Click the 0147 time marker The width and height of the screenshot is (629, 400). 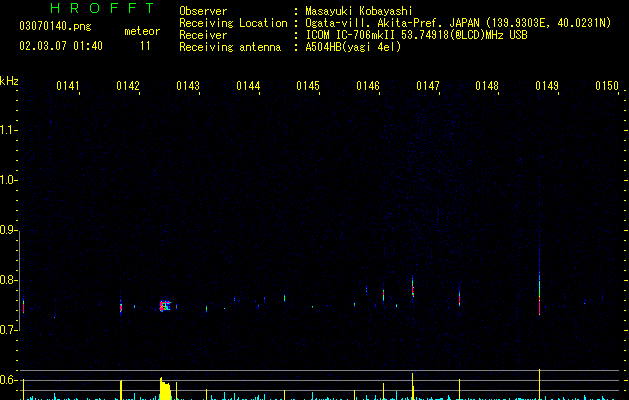coord(428,86)
